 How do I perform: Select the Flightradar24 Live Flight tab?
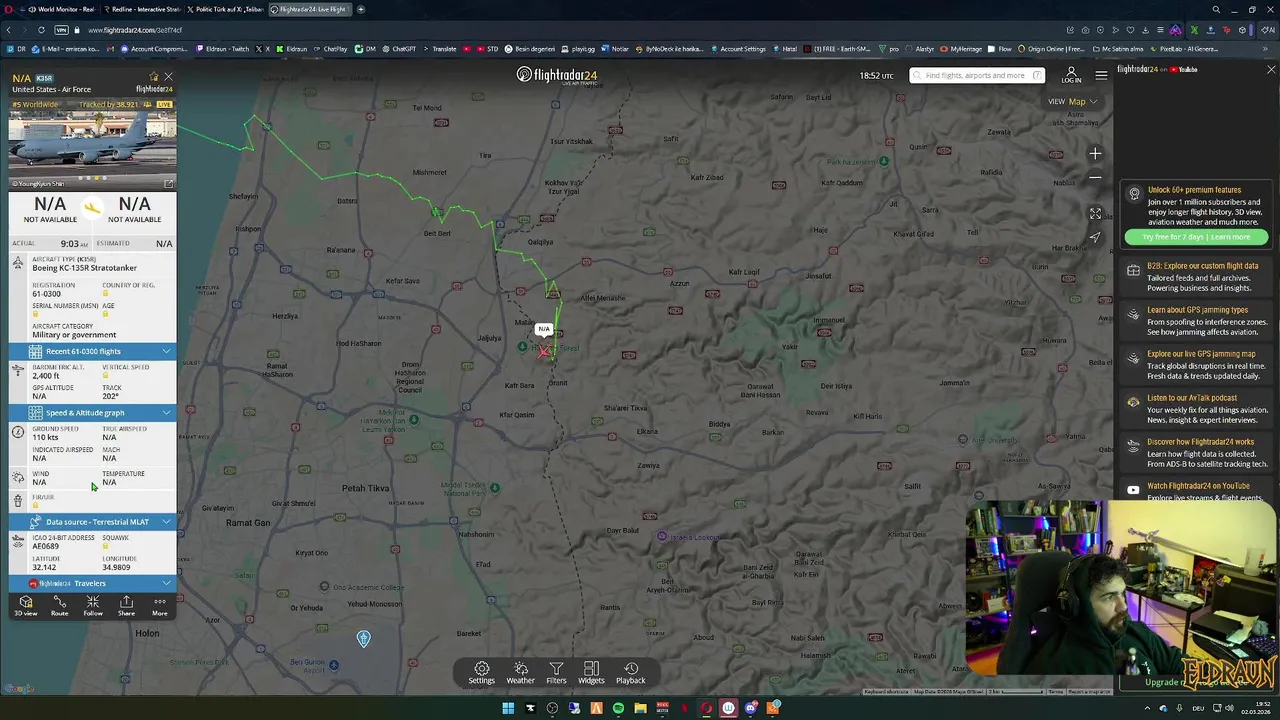click(310, 9)
